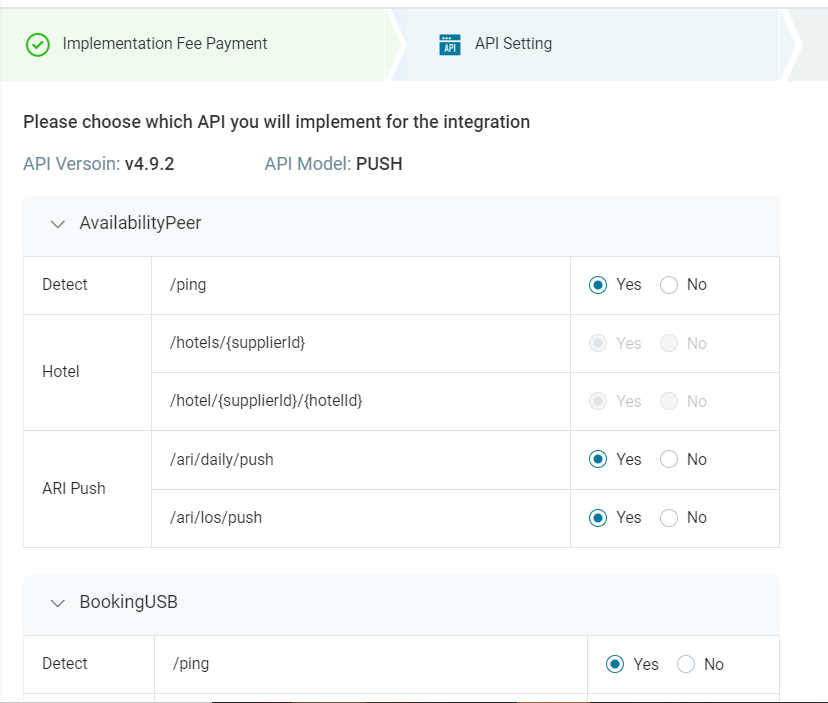
Task: Click the /ping endpoint in BookingUSB table
Action: (191, 664)
